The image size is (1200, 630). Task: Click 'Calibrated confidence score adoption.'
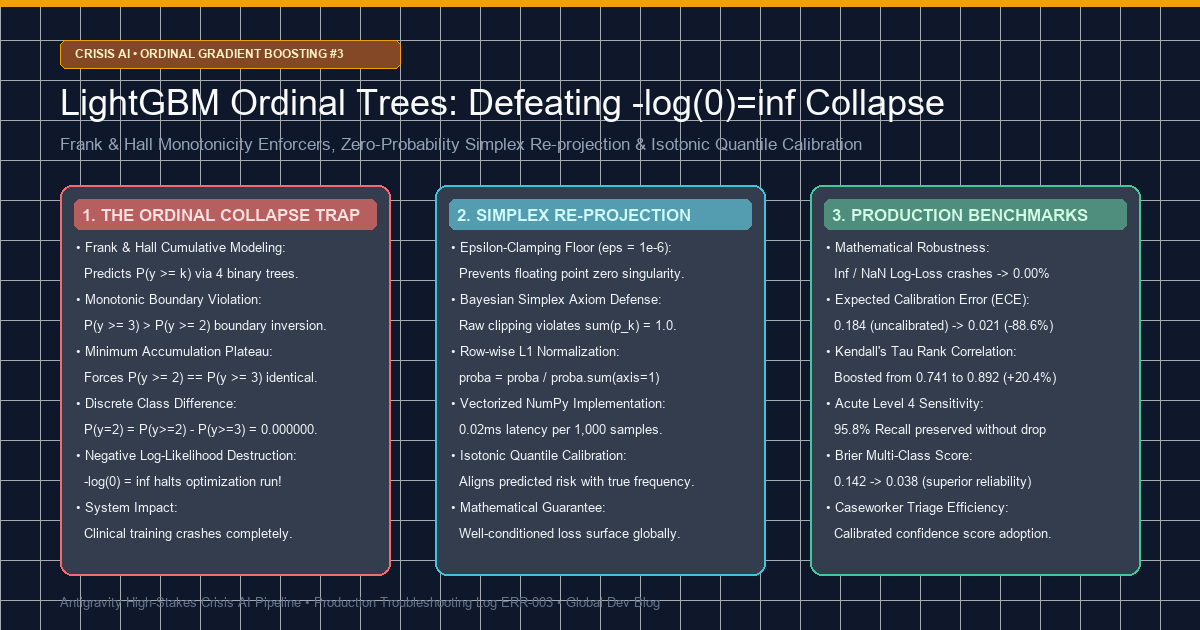pyautogui.click(x=942, y=533)
